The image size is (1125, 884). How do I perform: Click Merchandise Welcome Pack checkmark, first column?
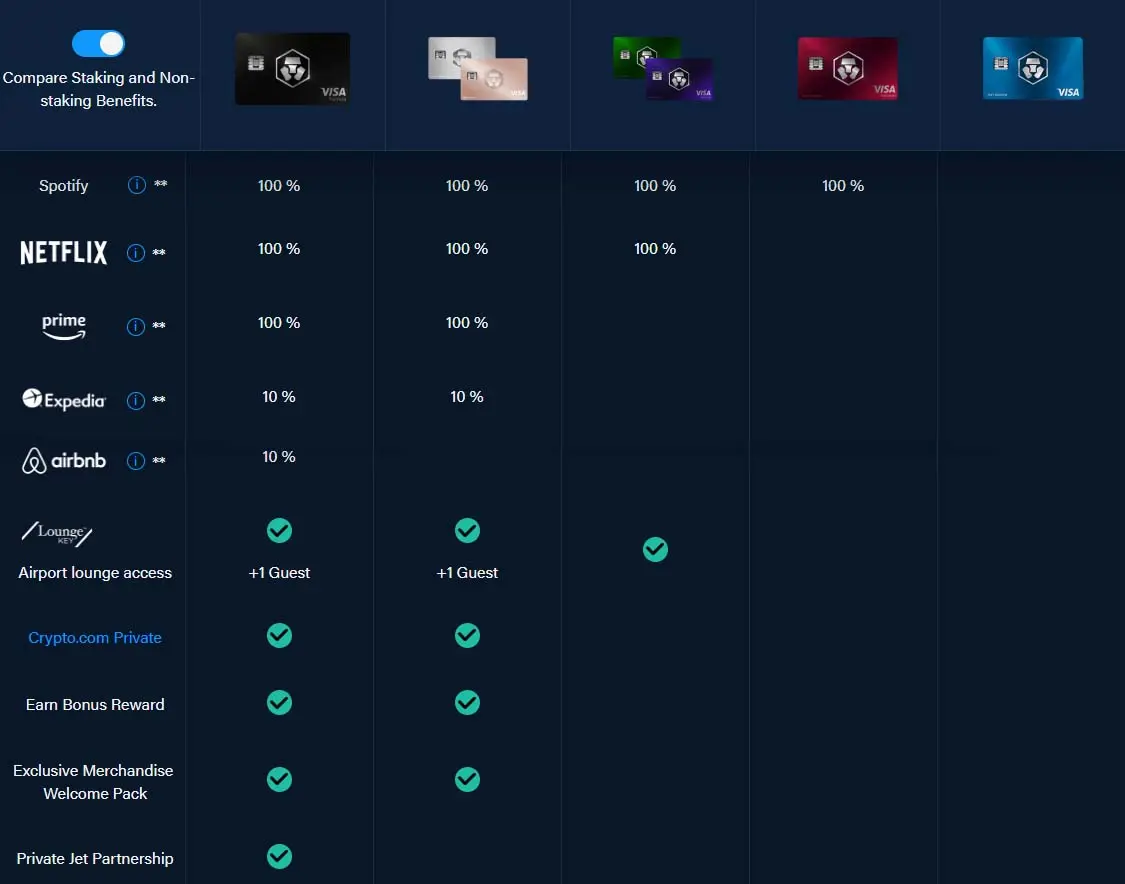pos(279,779)
